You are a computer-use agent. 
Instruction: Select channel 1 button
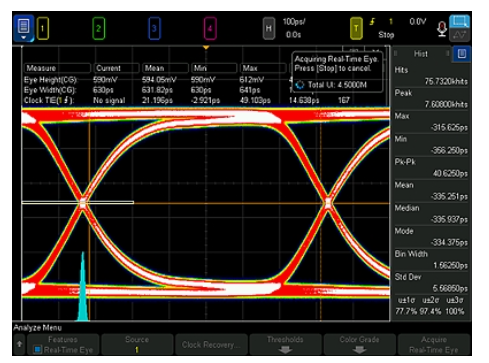click(43, 29)
